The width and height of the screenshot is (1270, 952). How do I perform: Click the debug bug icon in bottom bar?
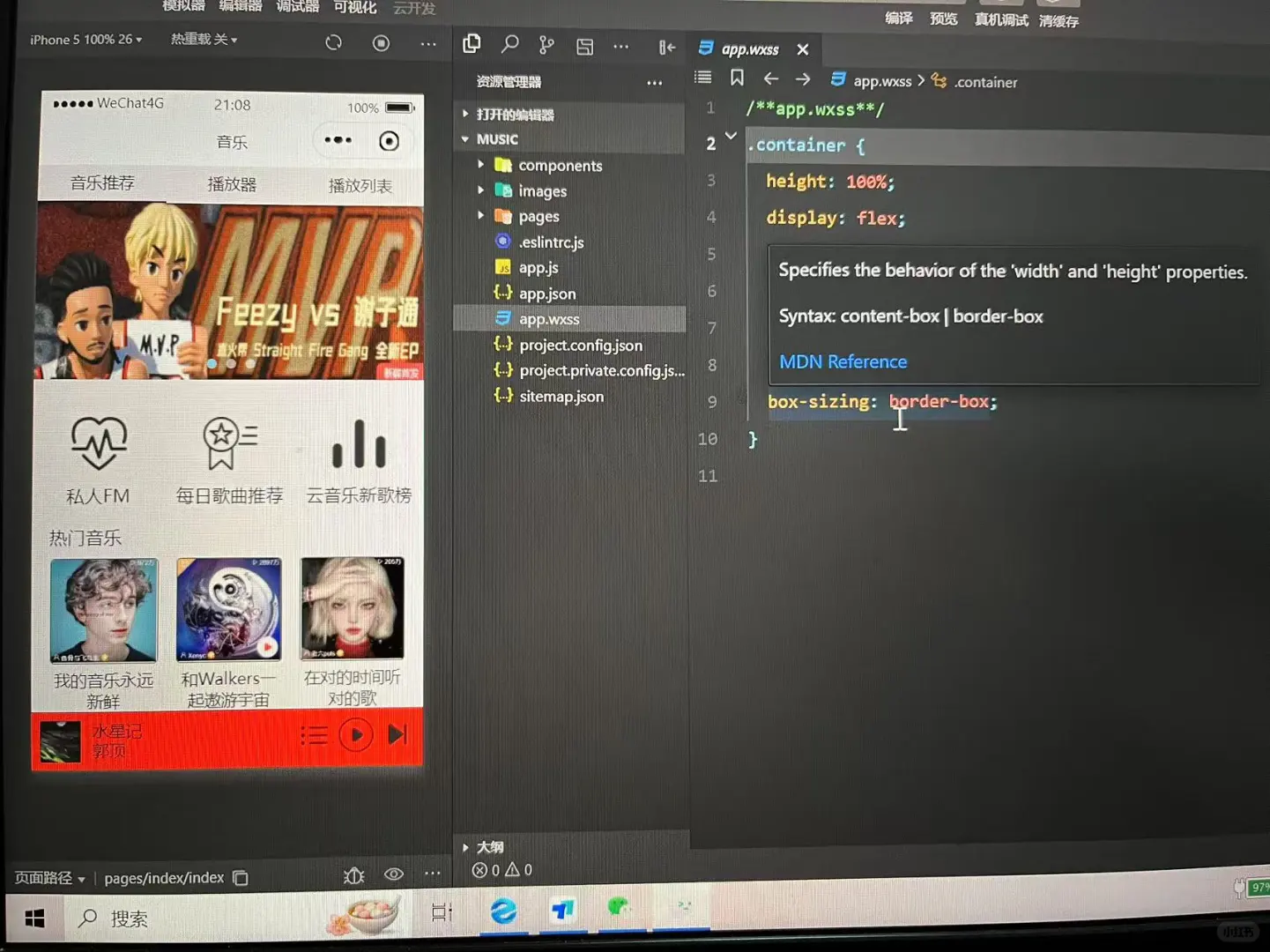pyautogui.click(x=354, y=875)
